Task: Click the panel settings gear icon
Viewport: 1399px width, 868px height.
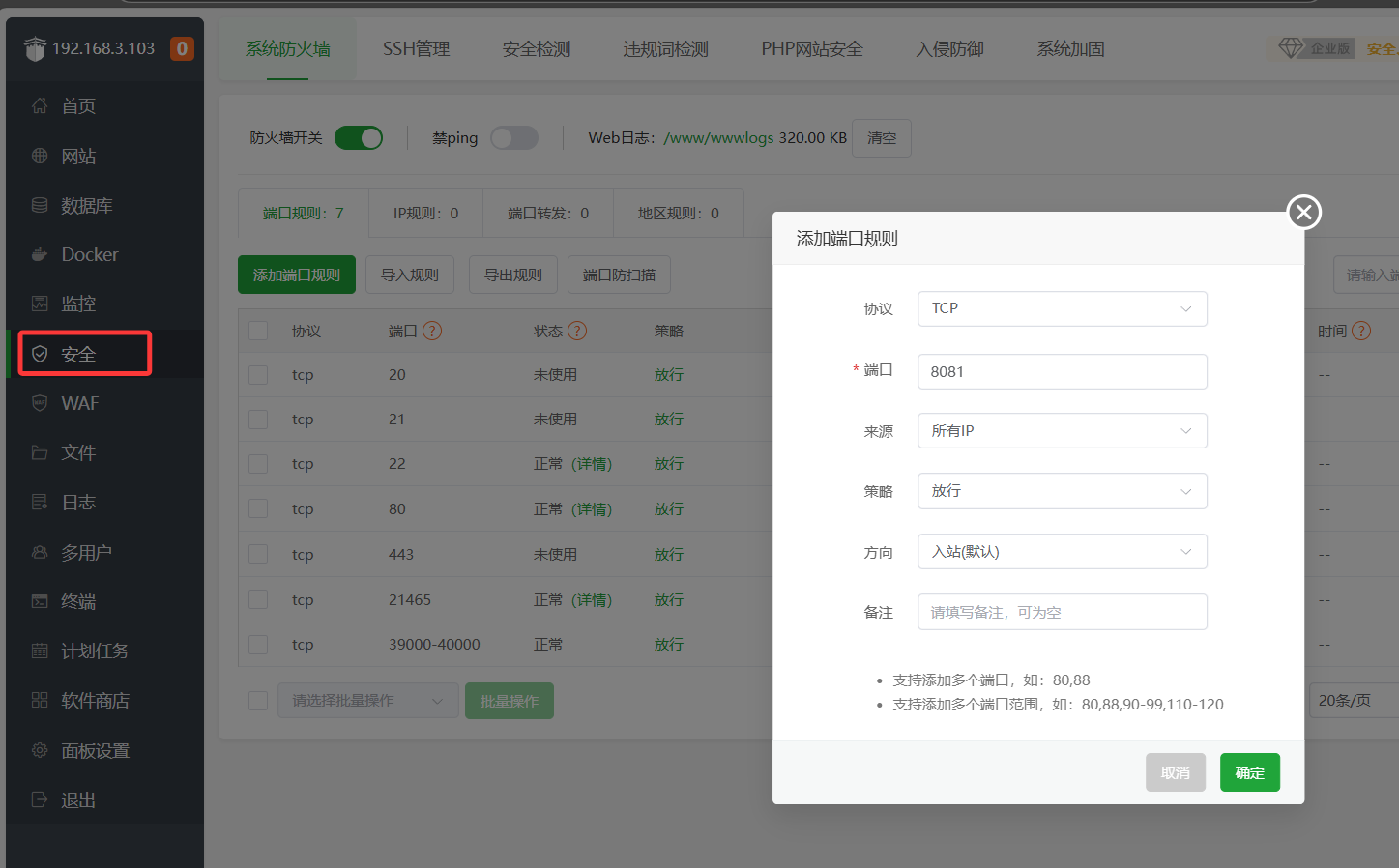Action: pyautogui.click(x=40, y=750)
